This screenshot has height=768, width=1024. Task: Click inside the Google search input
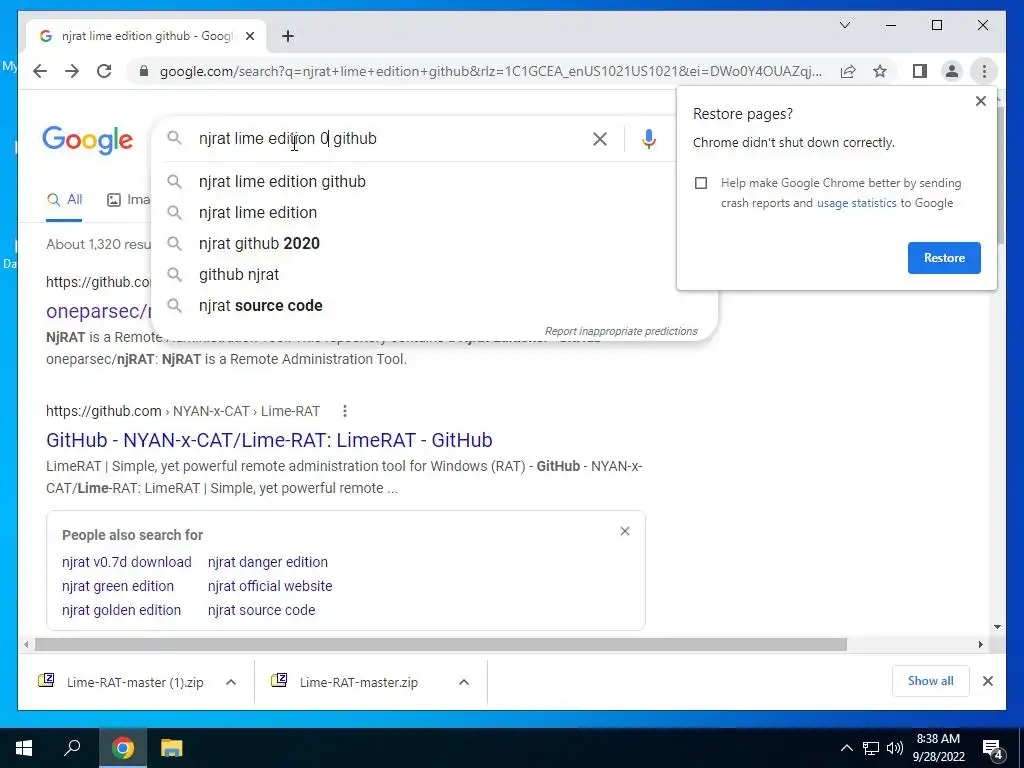click(390, 138)
